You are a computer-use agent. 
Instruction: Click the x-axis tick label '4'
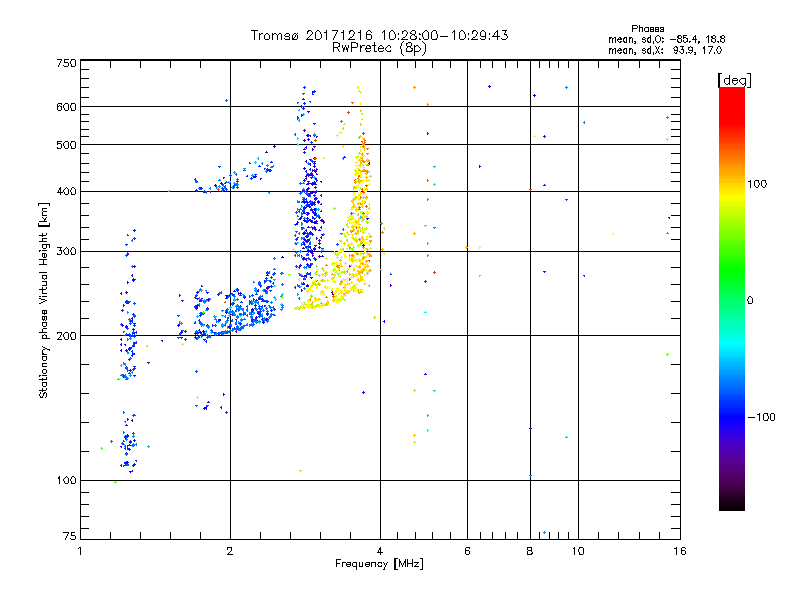point(380,551)
